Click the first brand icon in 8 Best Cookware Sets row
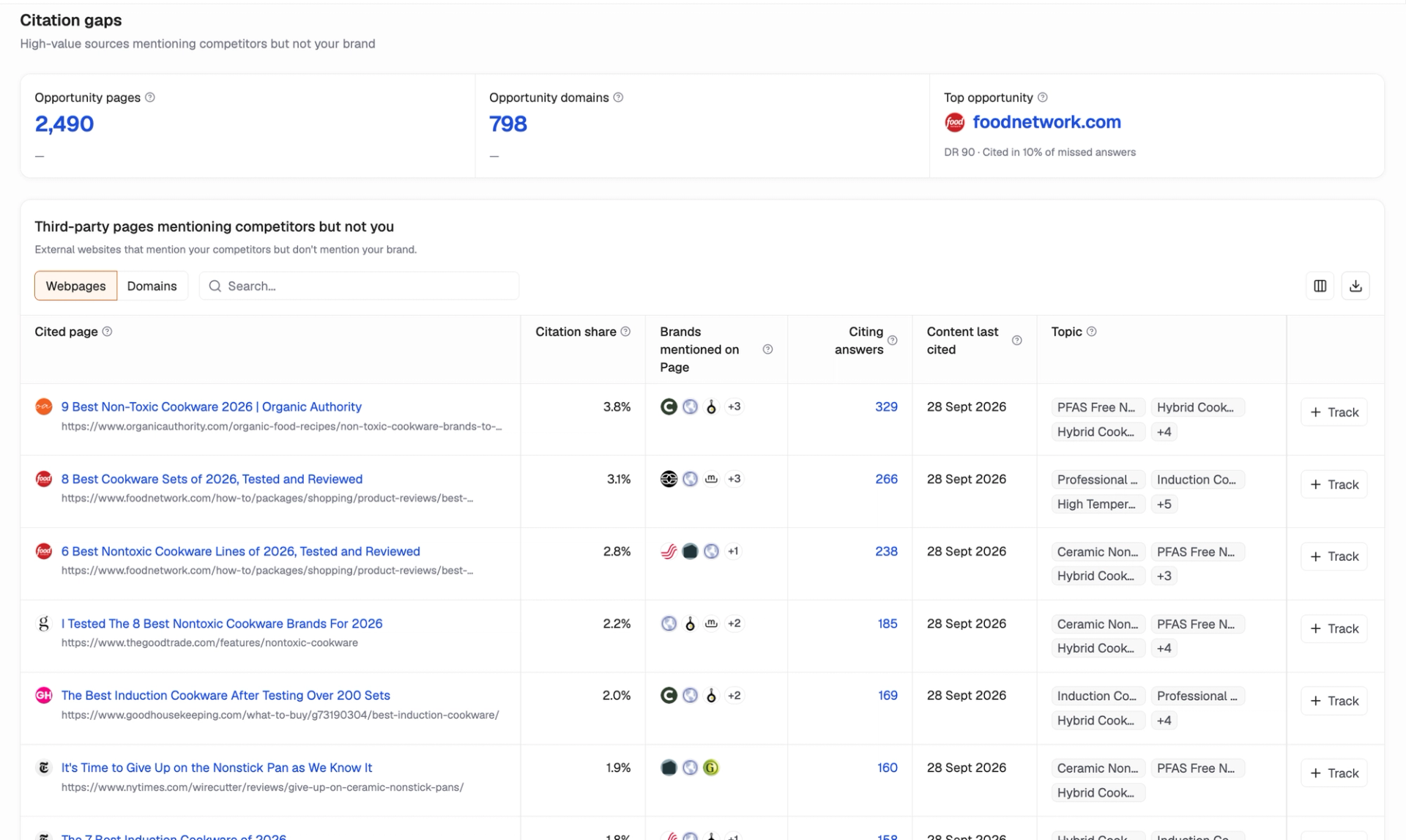The height and width of the screenshot is (840, 1406). point(669,479)
